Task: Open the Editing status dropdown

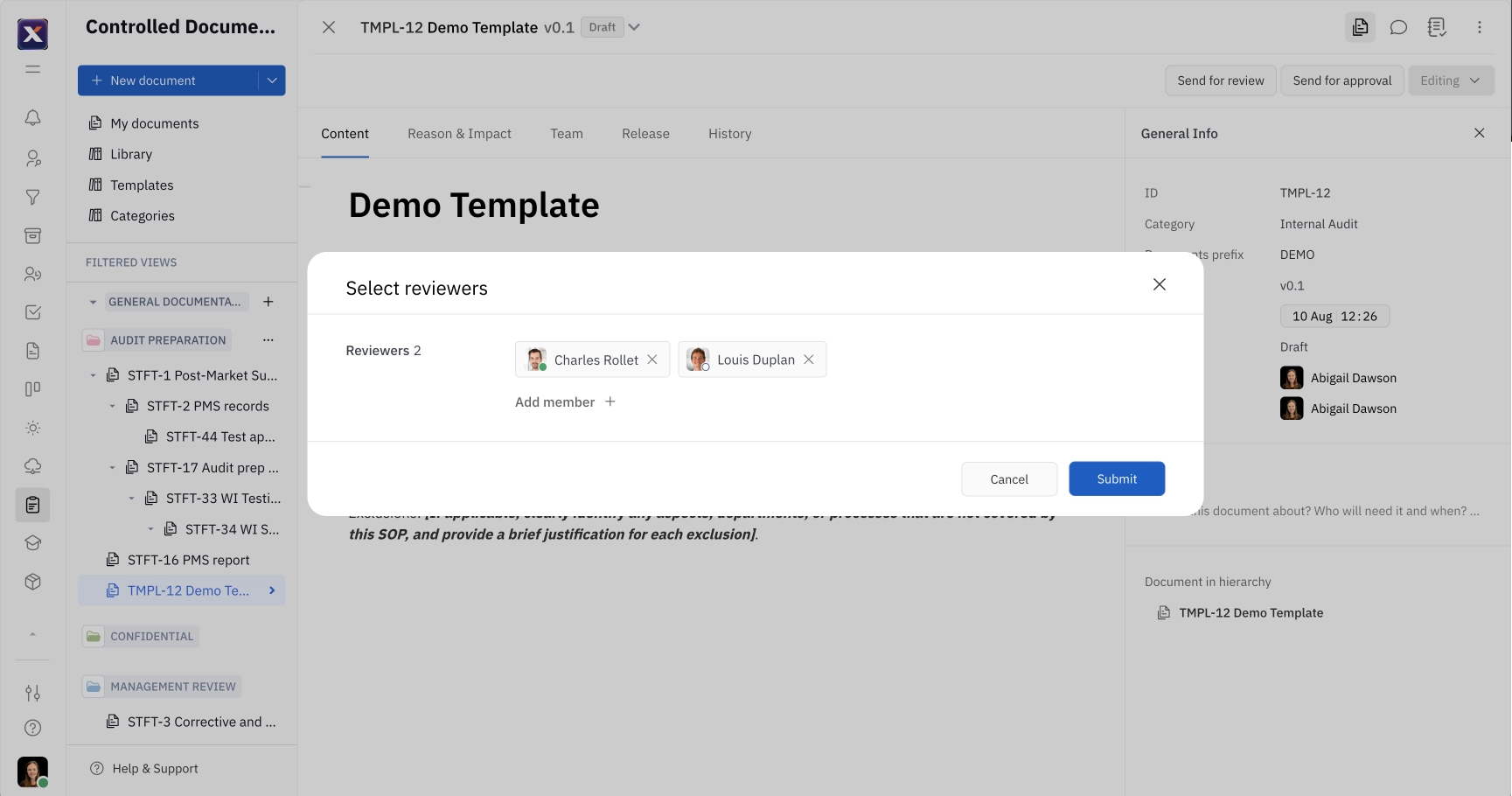Action: point(1451,80)
